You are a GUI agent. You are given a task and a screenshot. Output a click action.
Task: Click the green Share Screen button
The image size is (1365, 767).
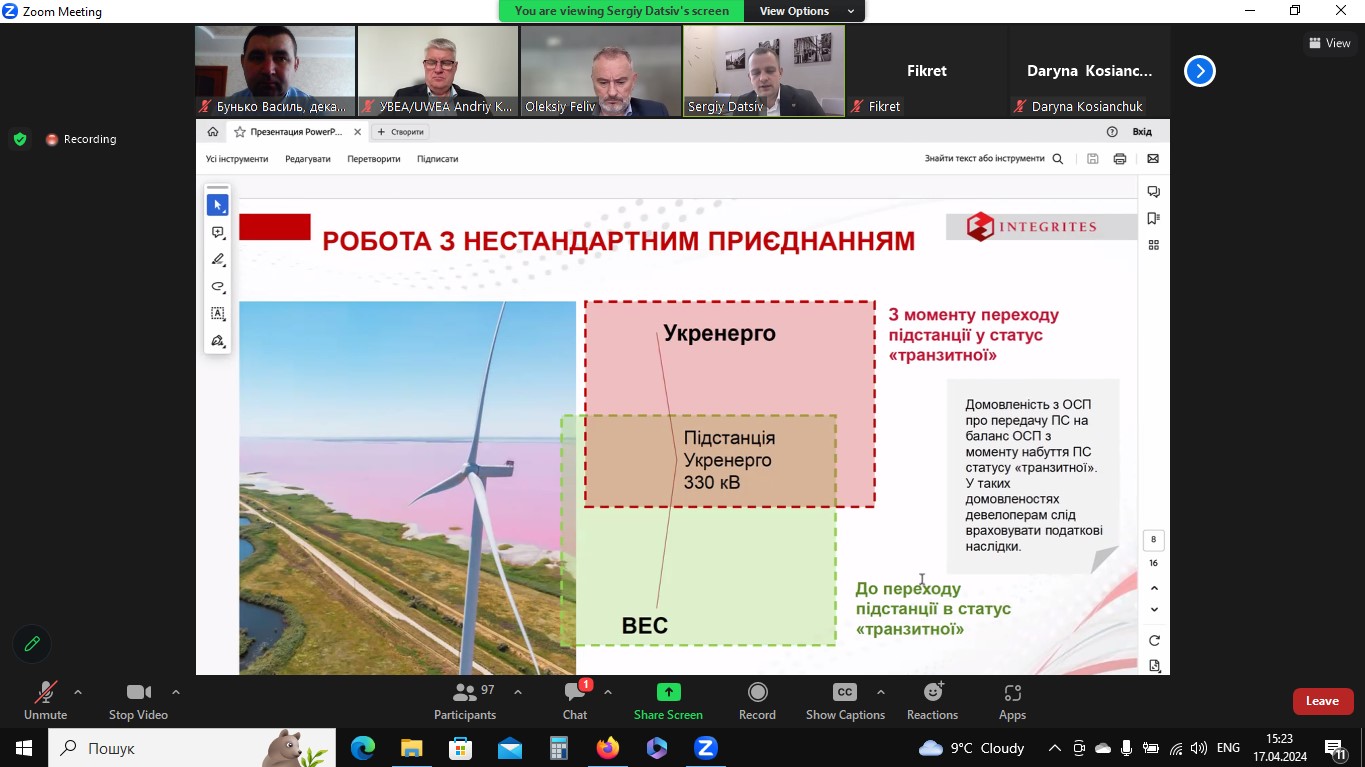668,701
